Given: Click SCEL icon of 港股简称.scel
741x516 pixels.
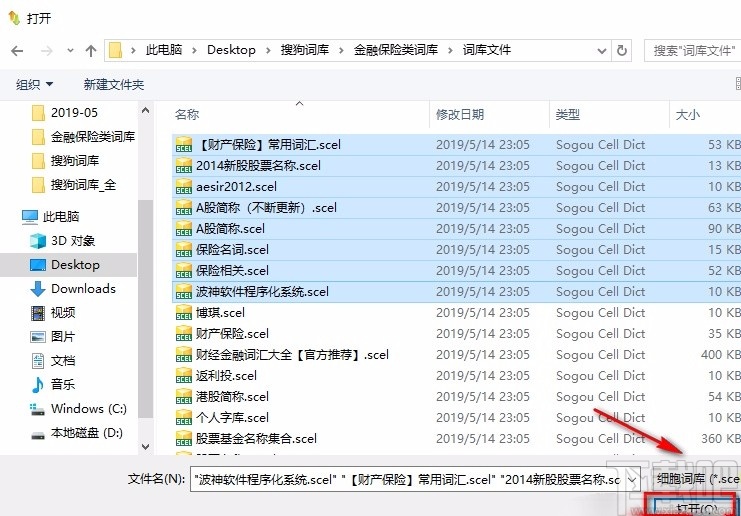Looking at the screenshot, I should click(184, 397).
